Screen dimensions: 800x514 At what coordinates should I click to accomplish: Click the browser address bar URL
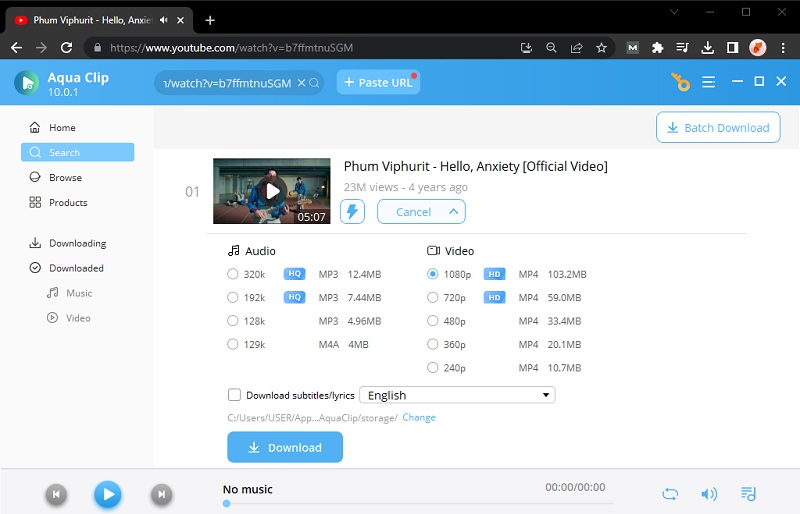(232, 48)
